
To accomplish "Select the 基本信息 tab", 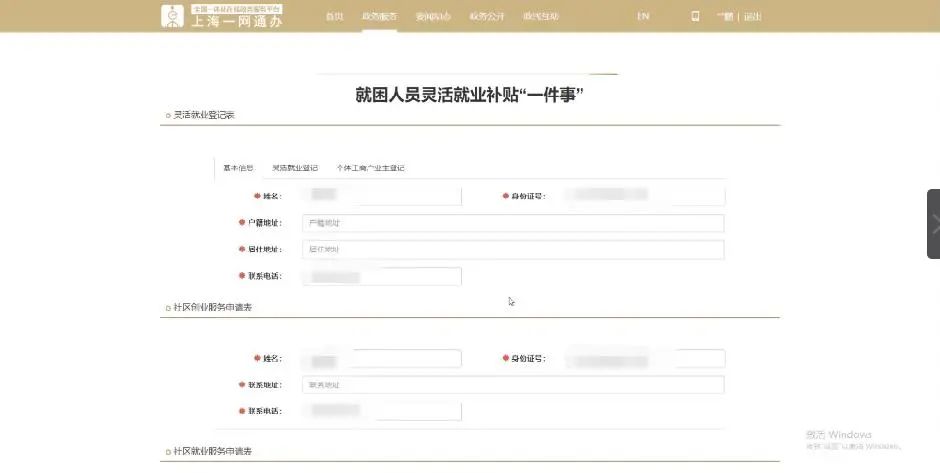I will point(238,168).
